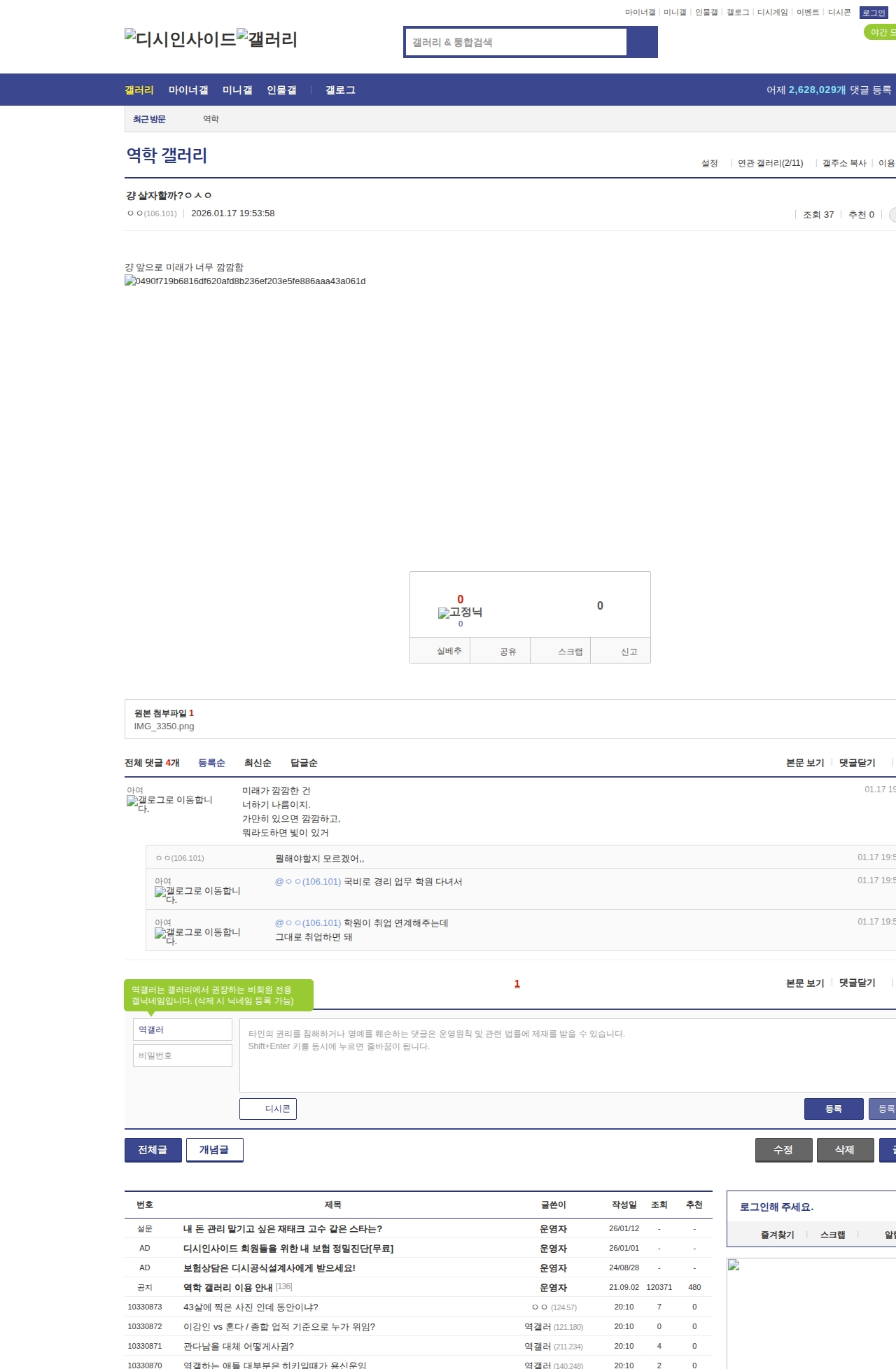Click 개념글 button
896x1369 pixels.
[214, 1150]
